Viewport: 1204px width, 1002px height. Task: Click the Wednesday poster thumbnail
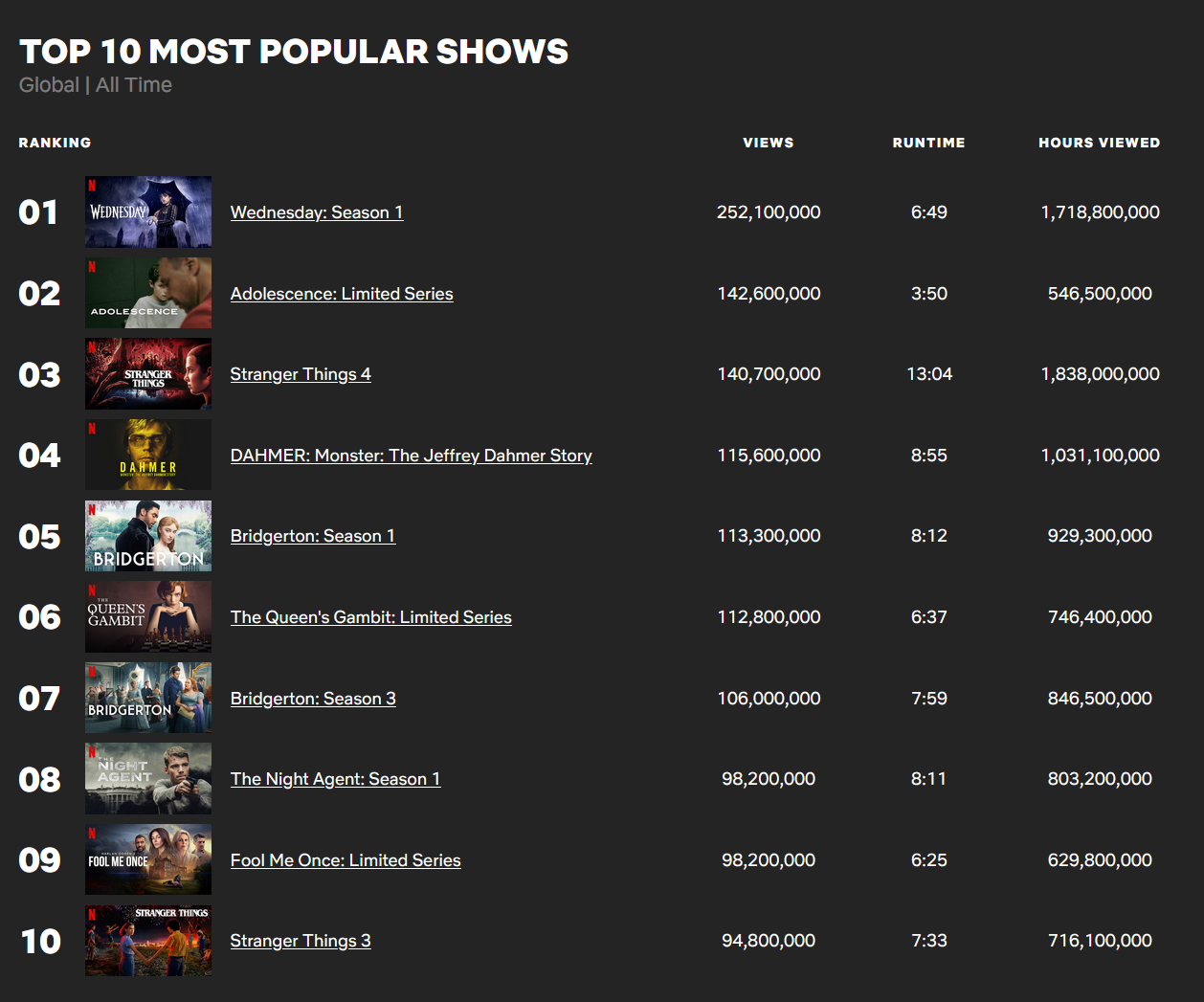pyautogui.click(x=148, y=212)
